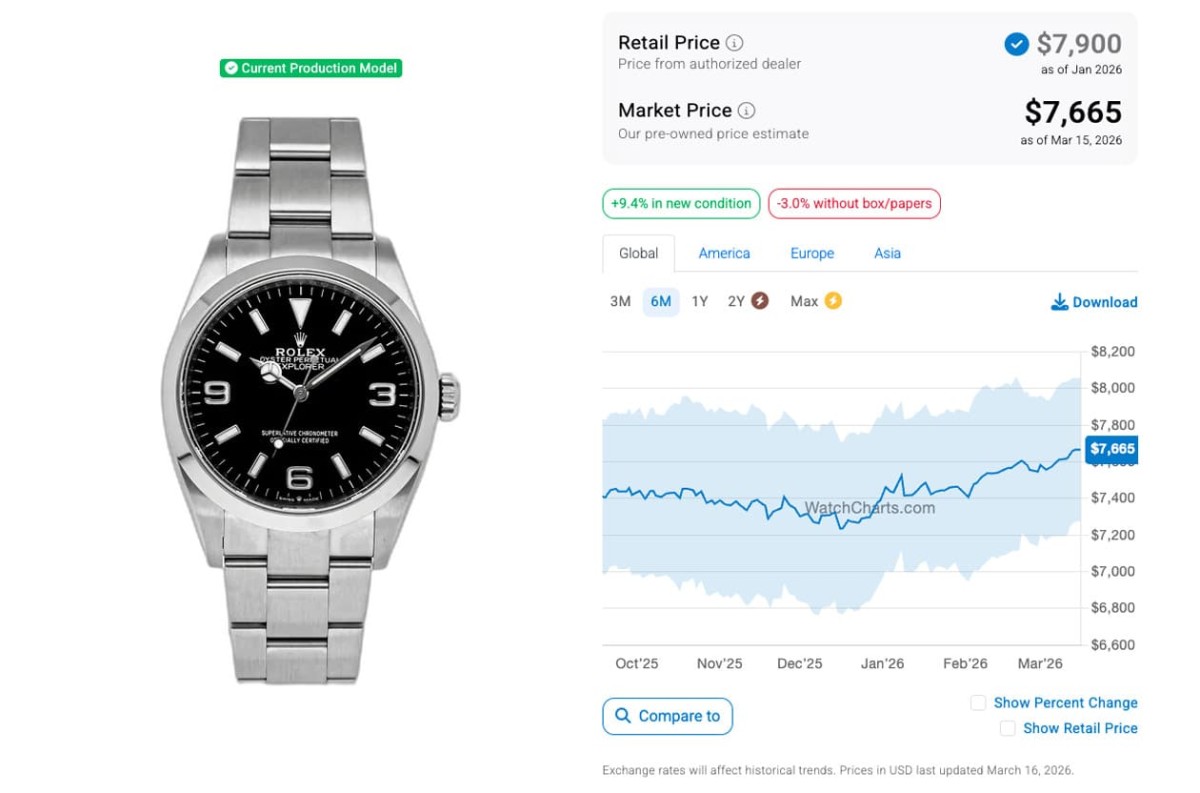
Task: Click the Retail Price info icon
Action: tap(734, 43)
